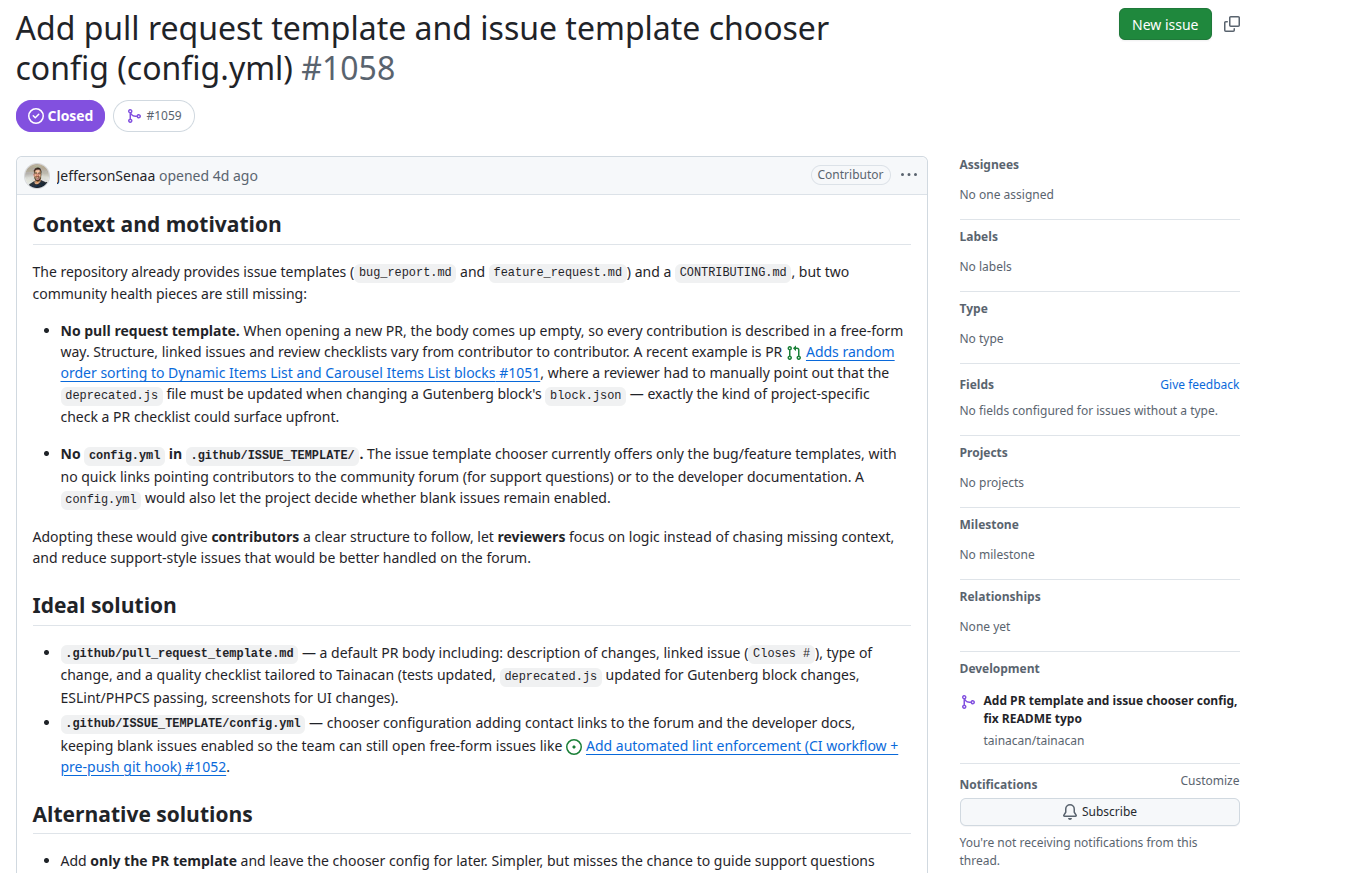Click the open issue icon before #1052 link
Viewport: 1355px width, 873px height.
coord(574,747)
